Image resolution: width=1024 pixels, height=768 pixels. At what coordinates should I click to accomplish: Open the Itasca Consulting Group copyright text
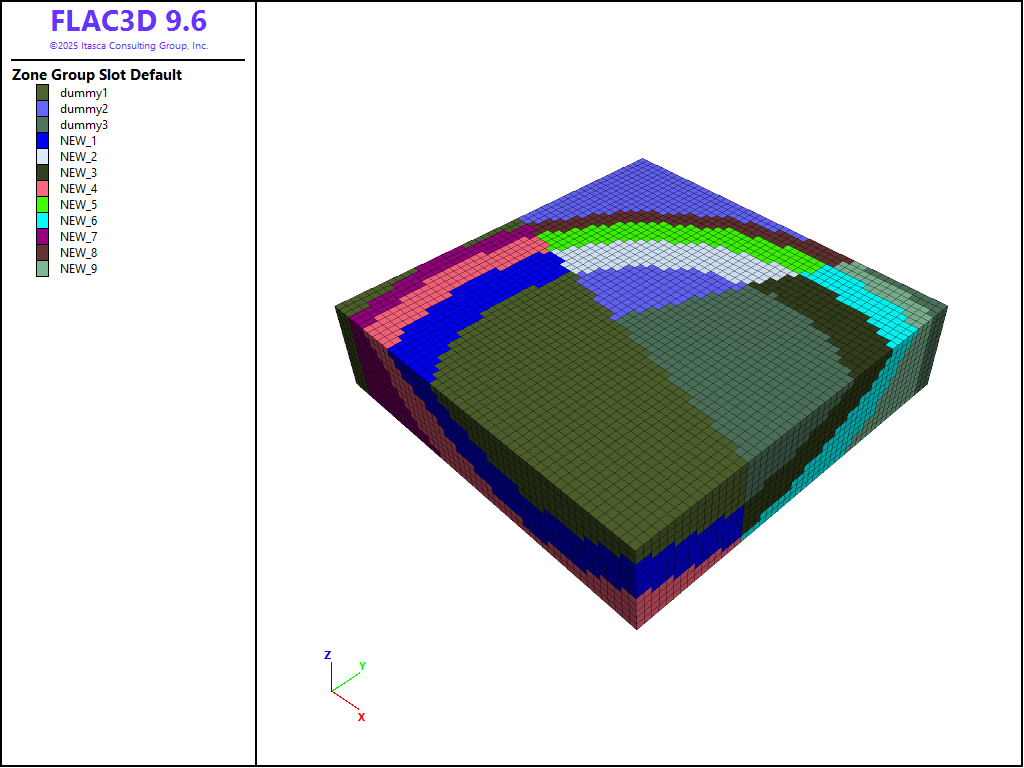128,46
